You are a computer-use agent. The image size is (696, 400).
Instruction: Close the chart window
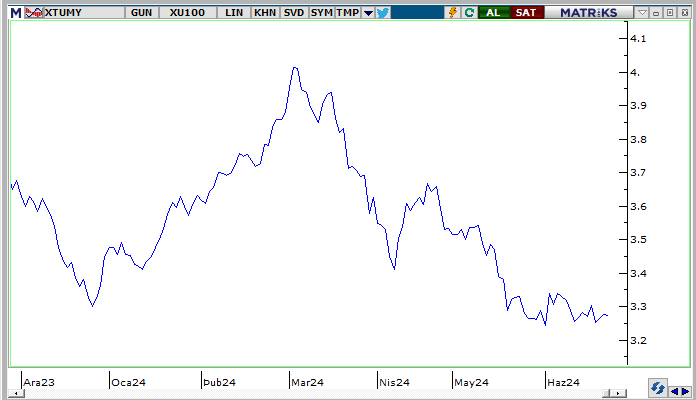685,13
